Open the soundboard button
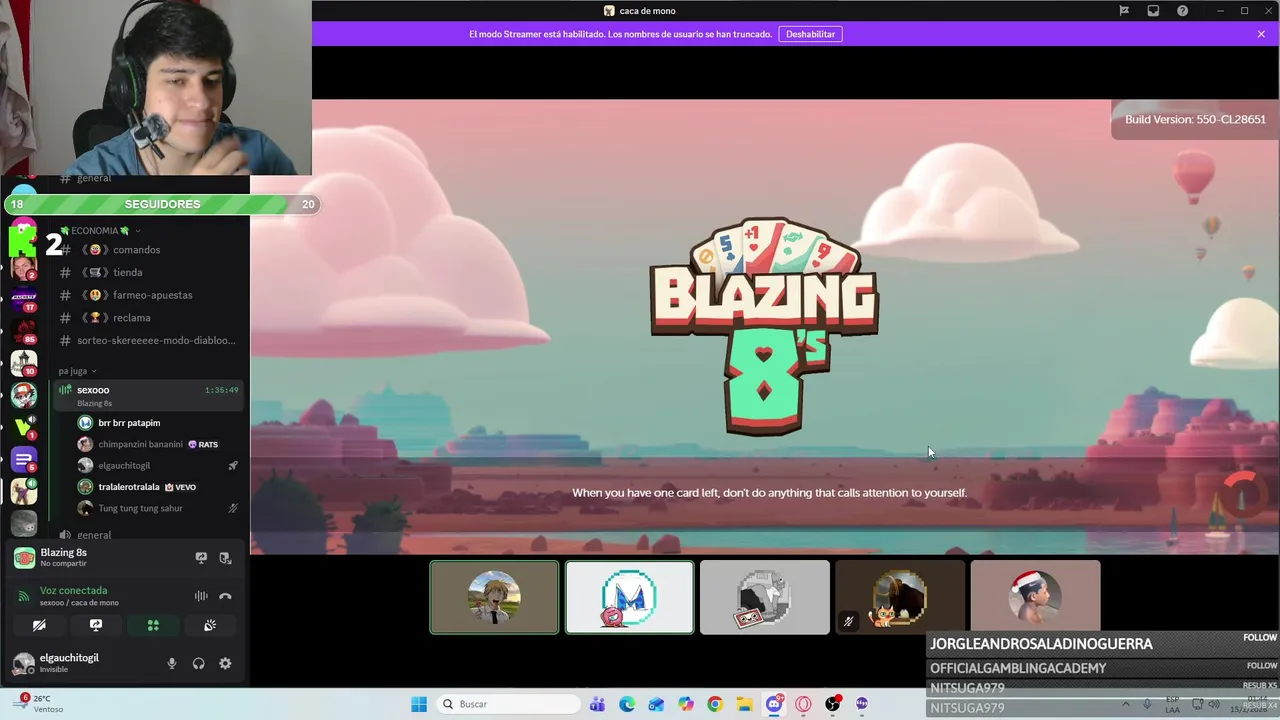1280x720 pixels. point(210,625)
